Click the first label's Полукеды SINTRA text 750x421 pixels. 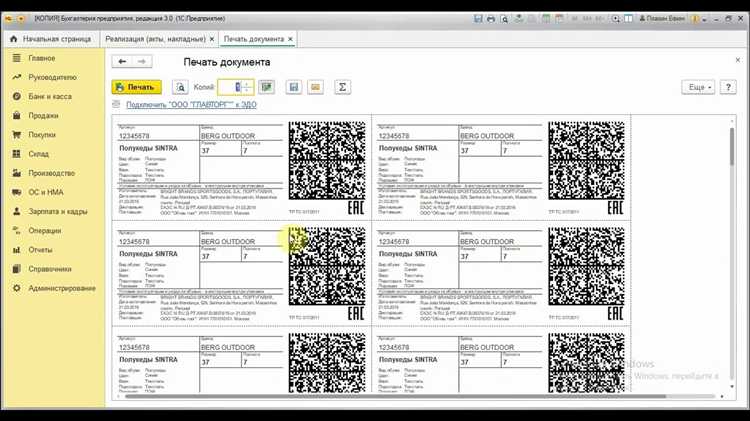(x=148, y=148)
